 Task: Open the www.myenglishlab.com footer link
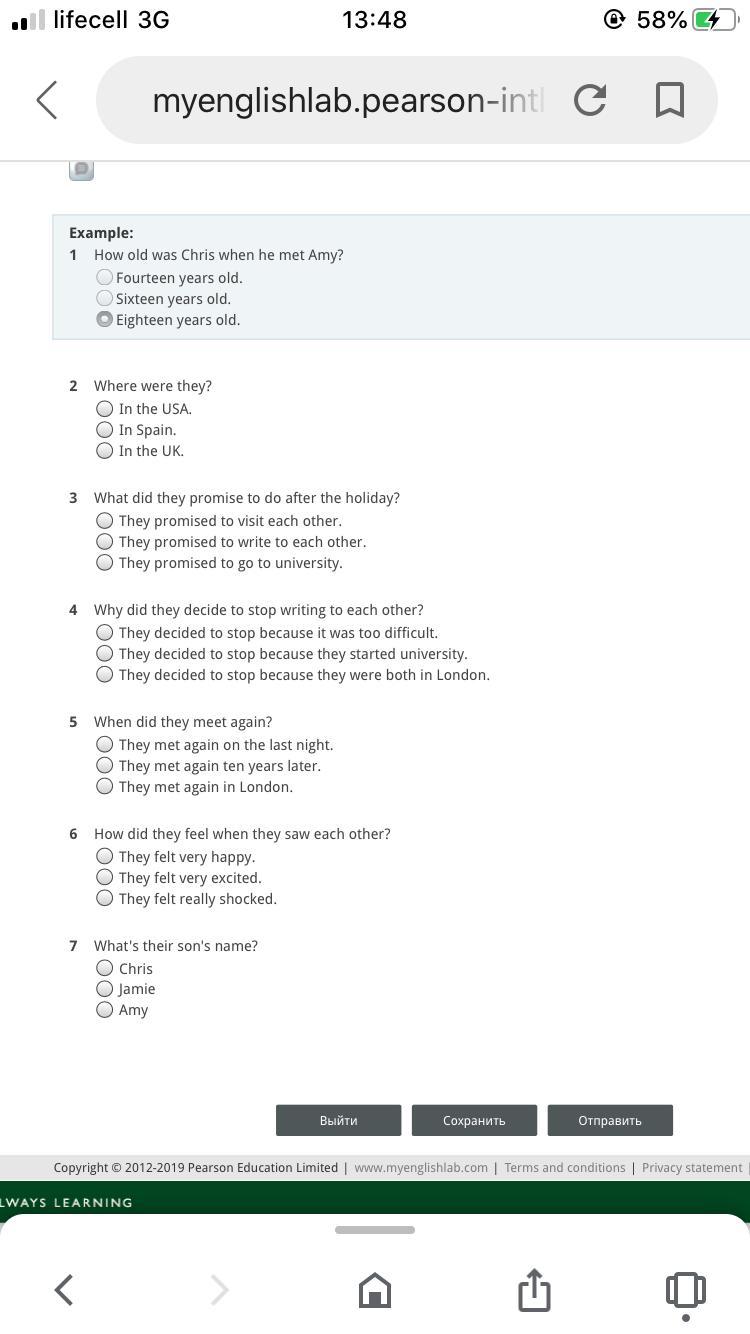pyautogui.click(x=421, y=1167)
